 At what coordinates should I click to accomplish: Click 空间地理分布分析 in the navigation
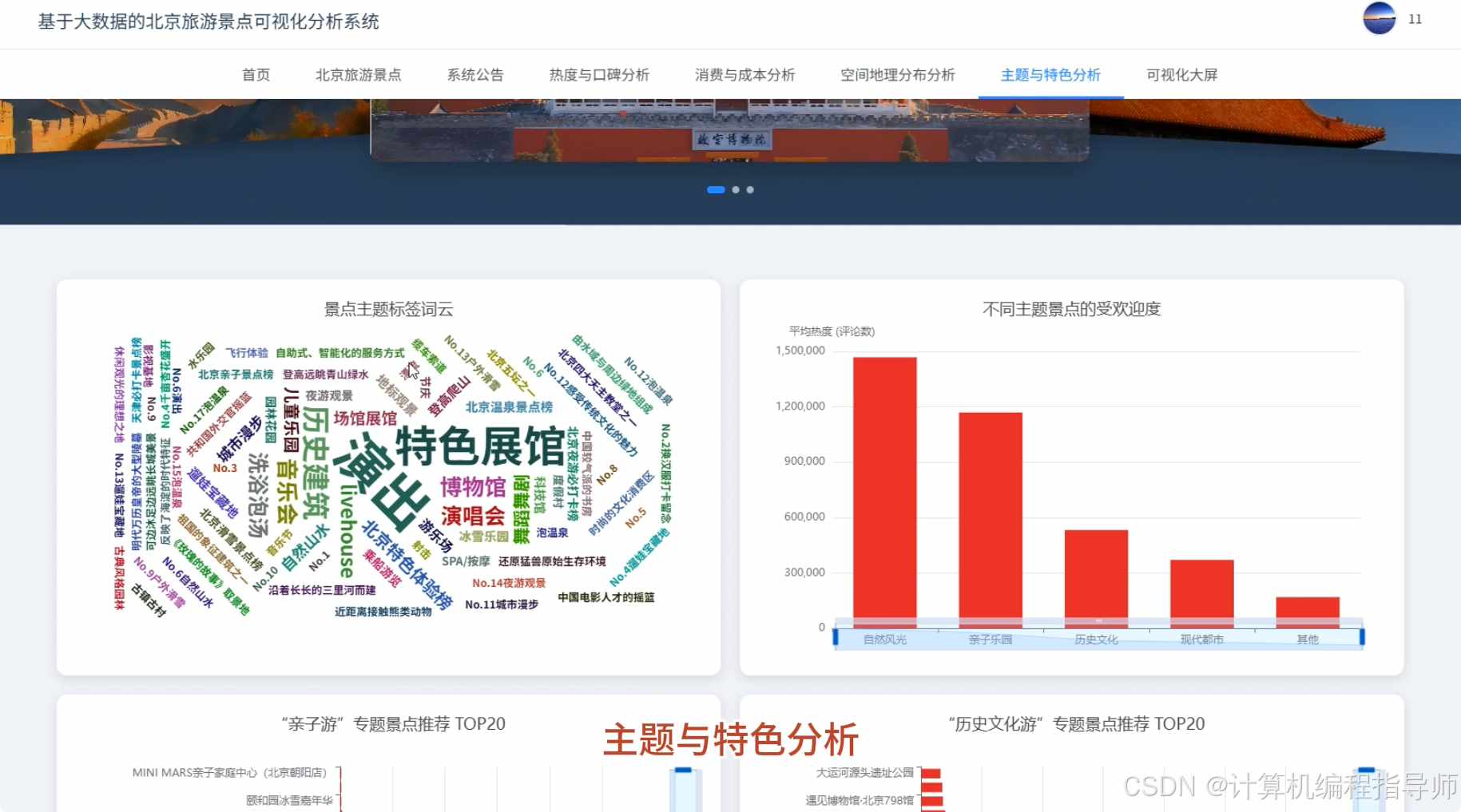[898, 74]
